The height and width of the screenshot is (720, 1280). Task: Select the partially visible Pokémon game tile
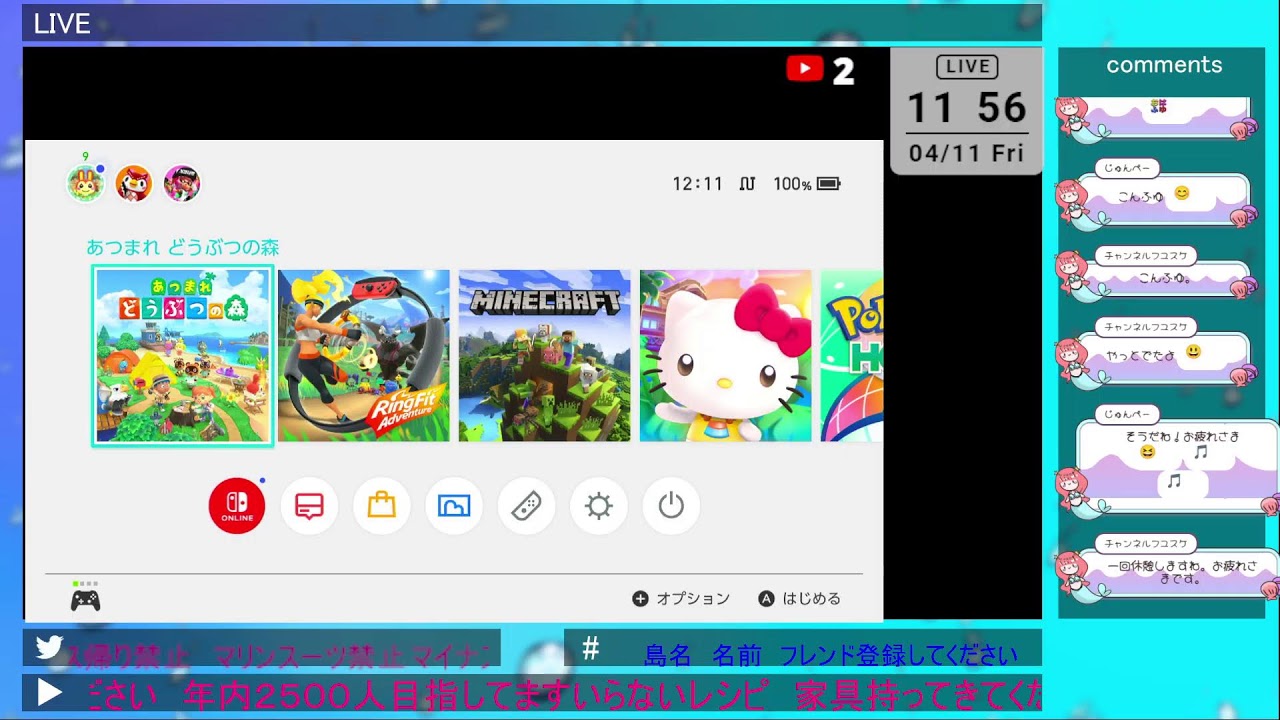(852, 356)
